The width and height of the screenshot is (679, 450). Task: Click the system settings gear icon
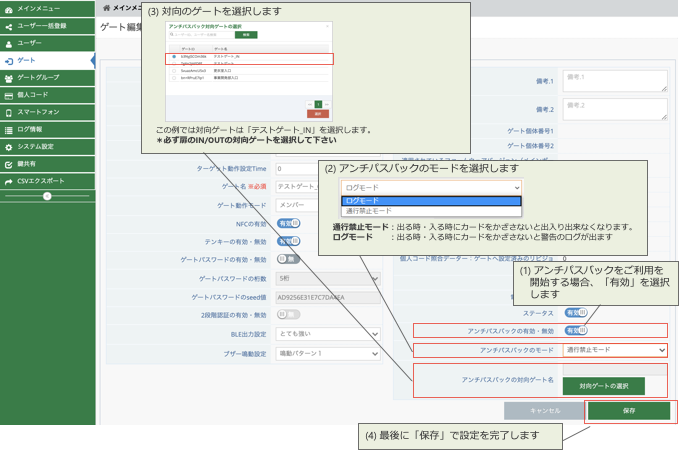coord(9,147)
